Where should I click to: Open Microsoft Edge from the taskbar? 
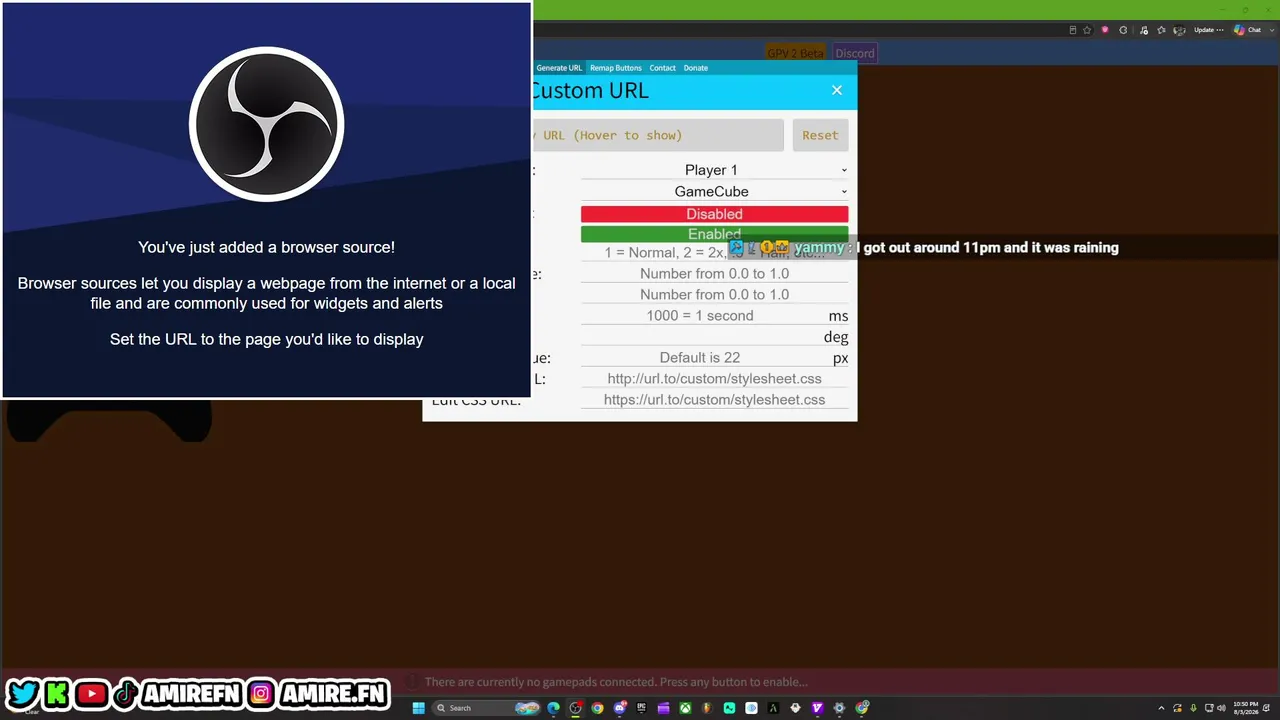[553, 708]
